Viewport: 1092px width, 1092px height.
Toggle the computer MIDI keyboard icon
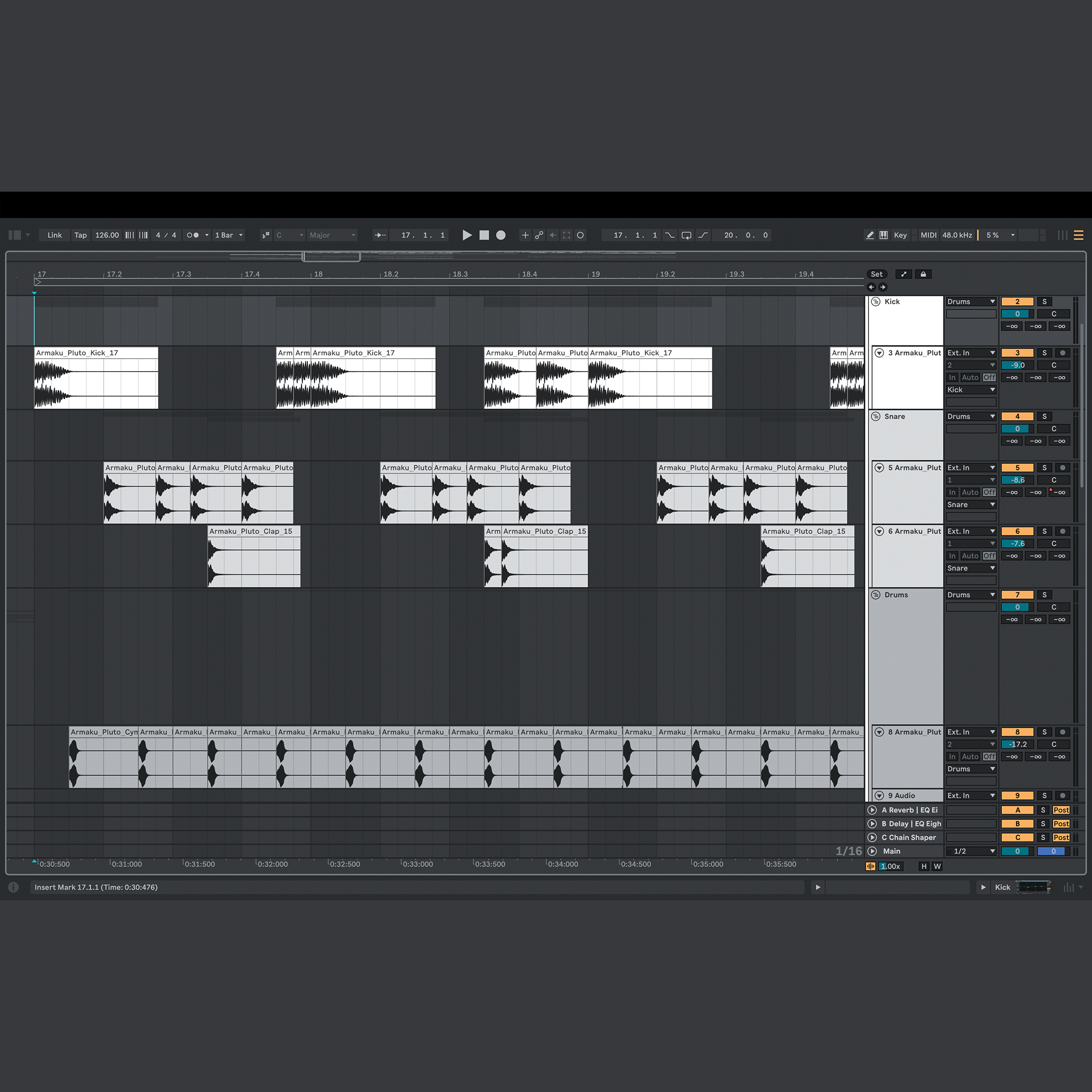pyautogui.click(x=883, y=235)
